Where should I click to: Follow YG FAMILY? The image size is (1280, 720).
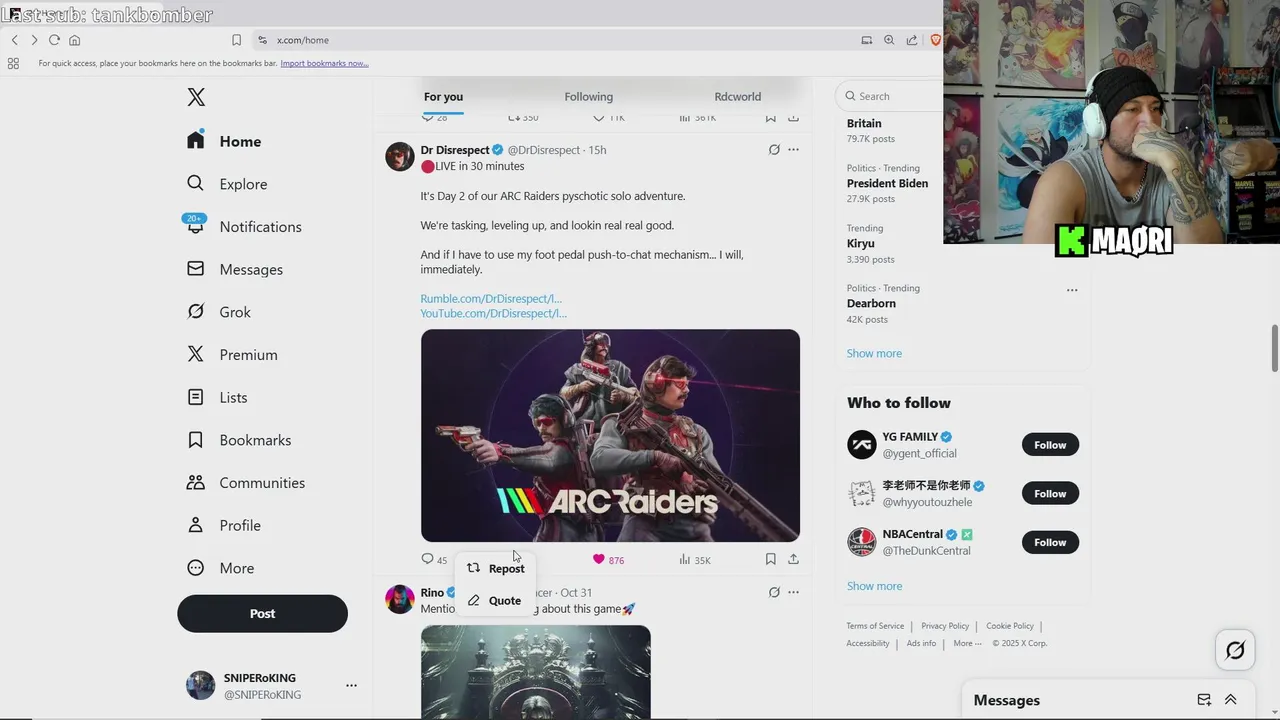(1050, 445)
